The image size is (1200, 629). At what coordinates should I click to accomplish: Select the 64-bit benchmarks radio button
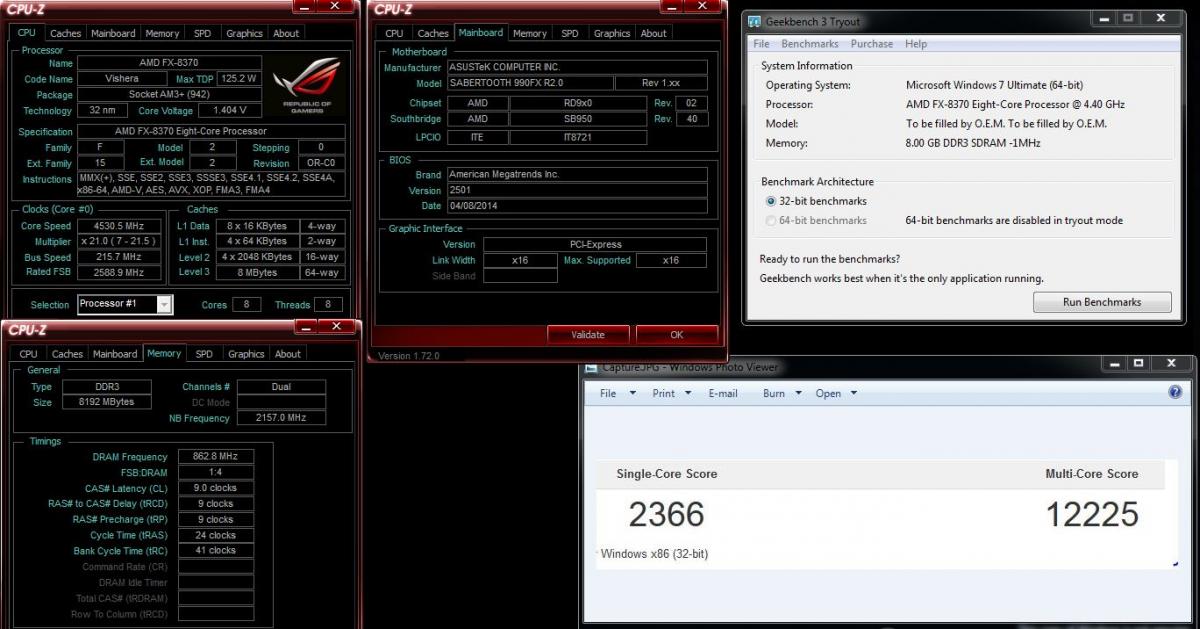tap(771, 220)
